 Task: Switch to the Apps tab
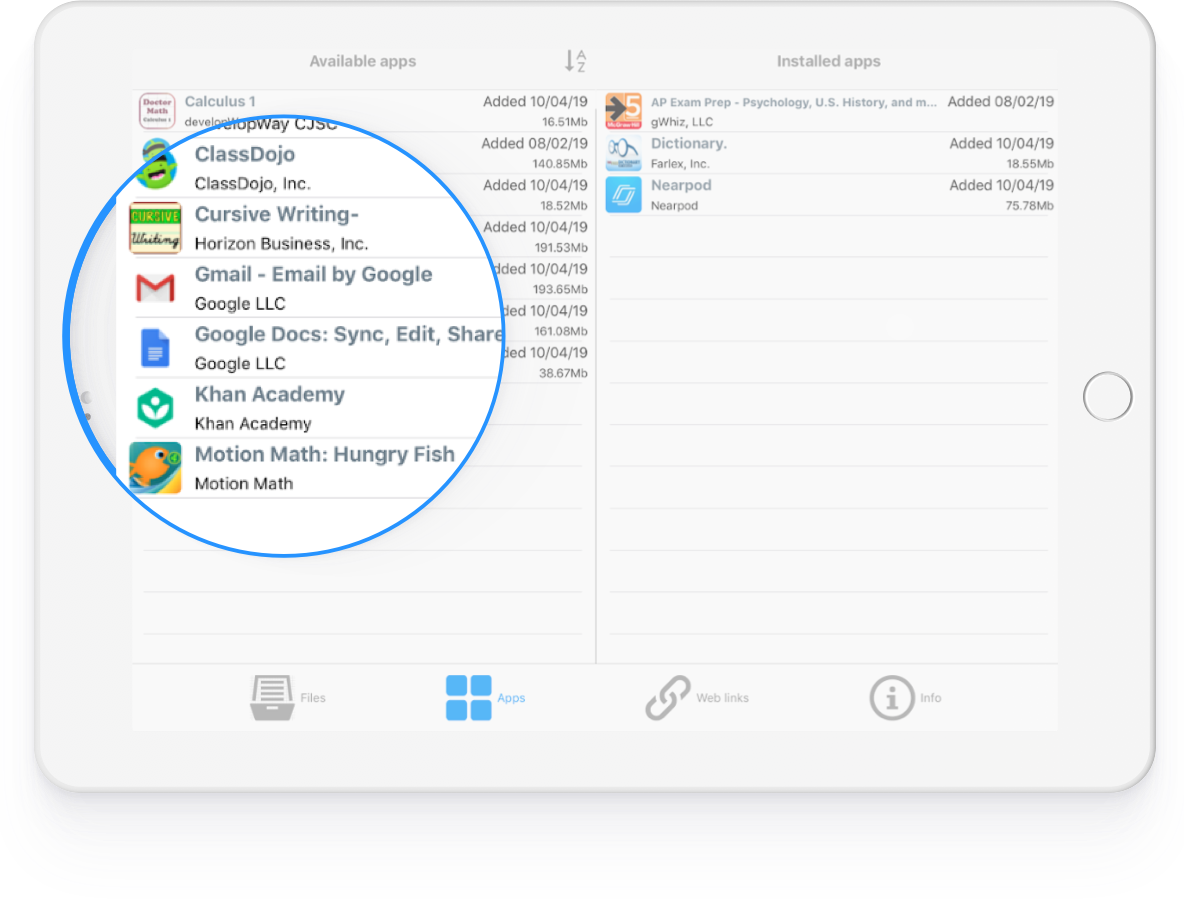pyautogui.click(x=486, y=698)
